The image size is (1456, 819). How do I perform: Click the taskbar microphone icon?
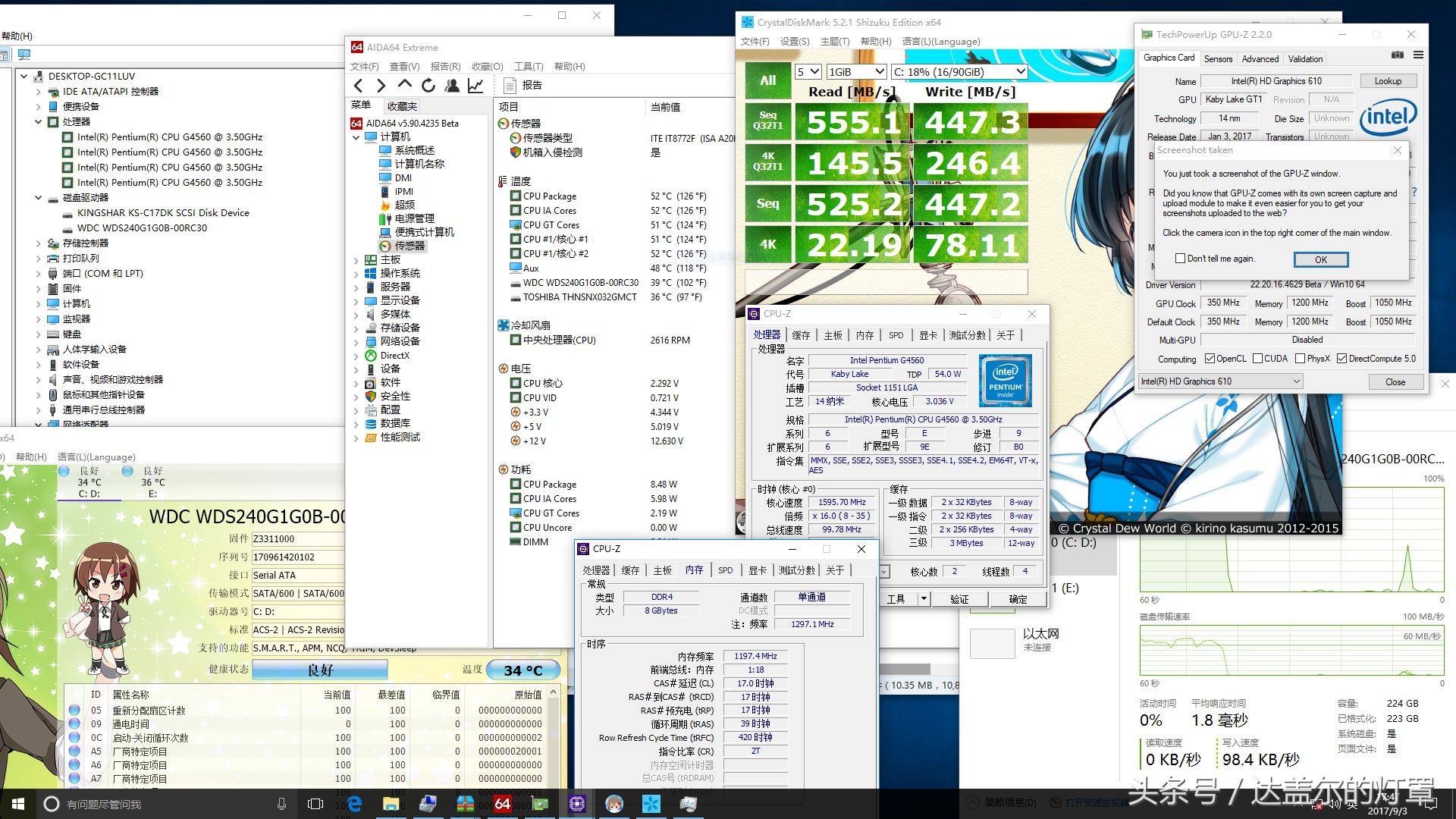281,804
